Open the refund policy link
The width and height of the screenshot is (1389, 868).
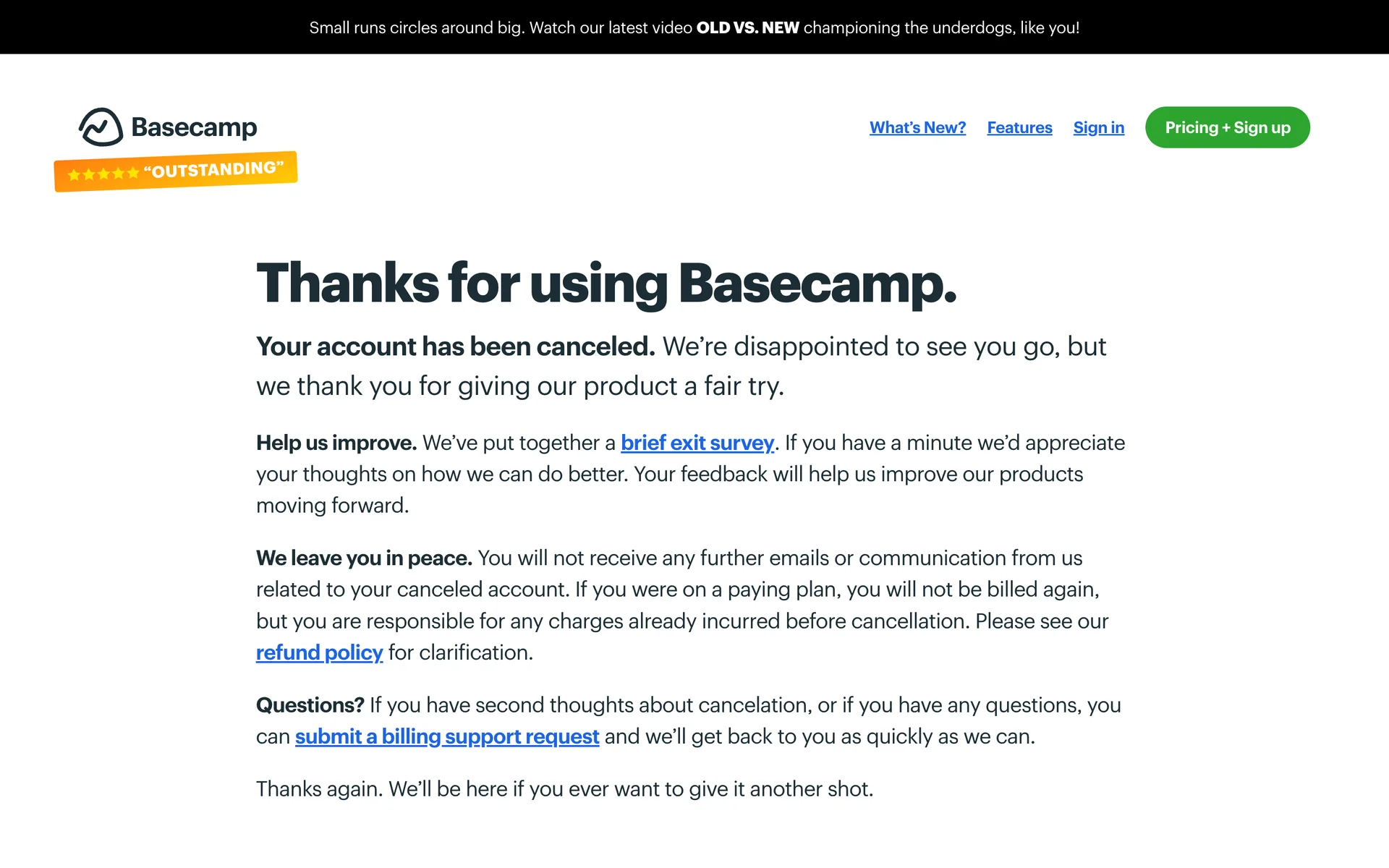point(319,652)
